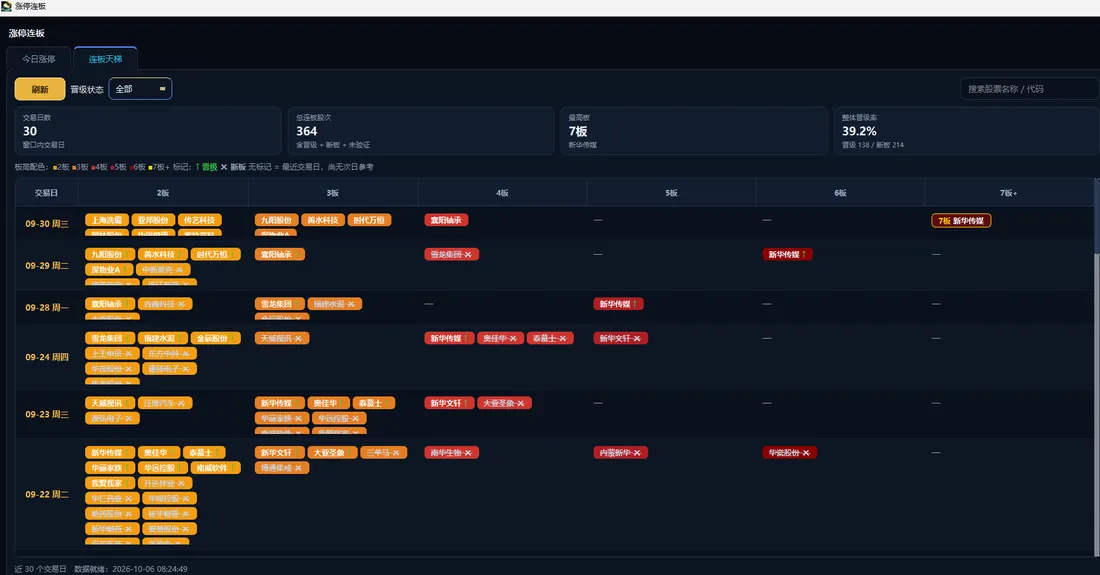Click the 6板 column header
Viewport: 1100px width, 575px height.
840,193
